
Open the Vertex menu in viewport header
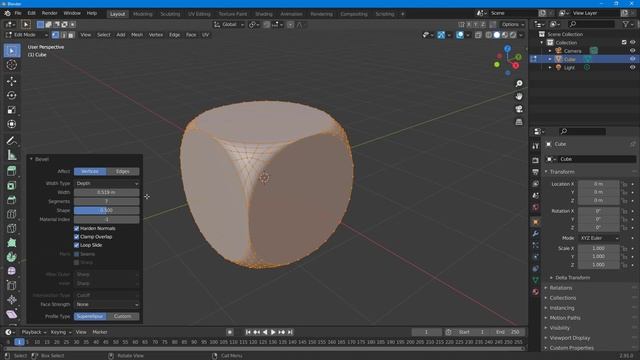pyautogui.click(x=156, y=35)
